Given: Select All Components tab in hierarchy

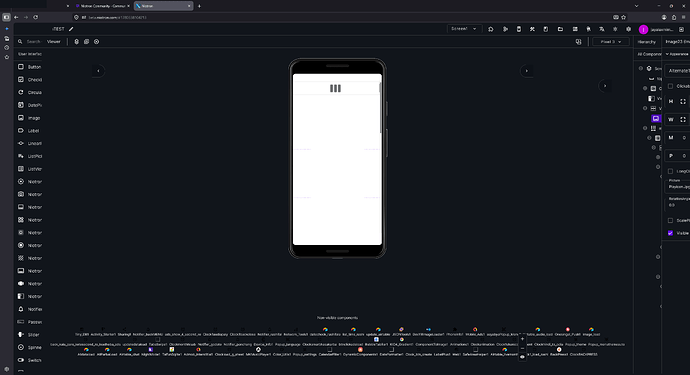Looking at the screenshot, I should pyautogui.click(x=649, y=54).
